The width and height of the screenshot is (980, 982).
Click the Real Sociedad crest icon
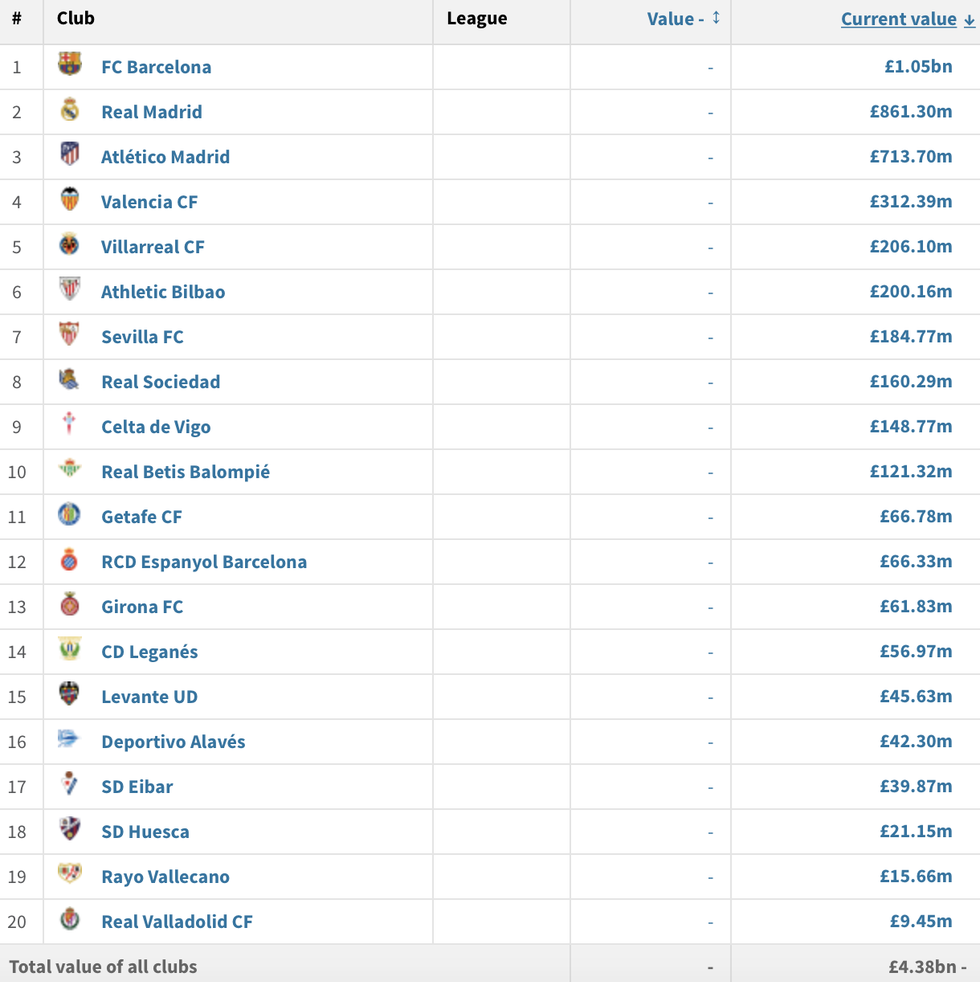70,380
